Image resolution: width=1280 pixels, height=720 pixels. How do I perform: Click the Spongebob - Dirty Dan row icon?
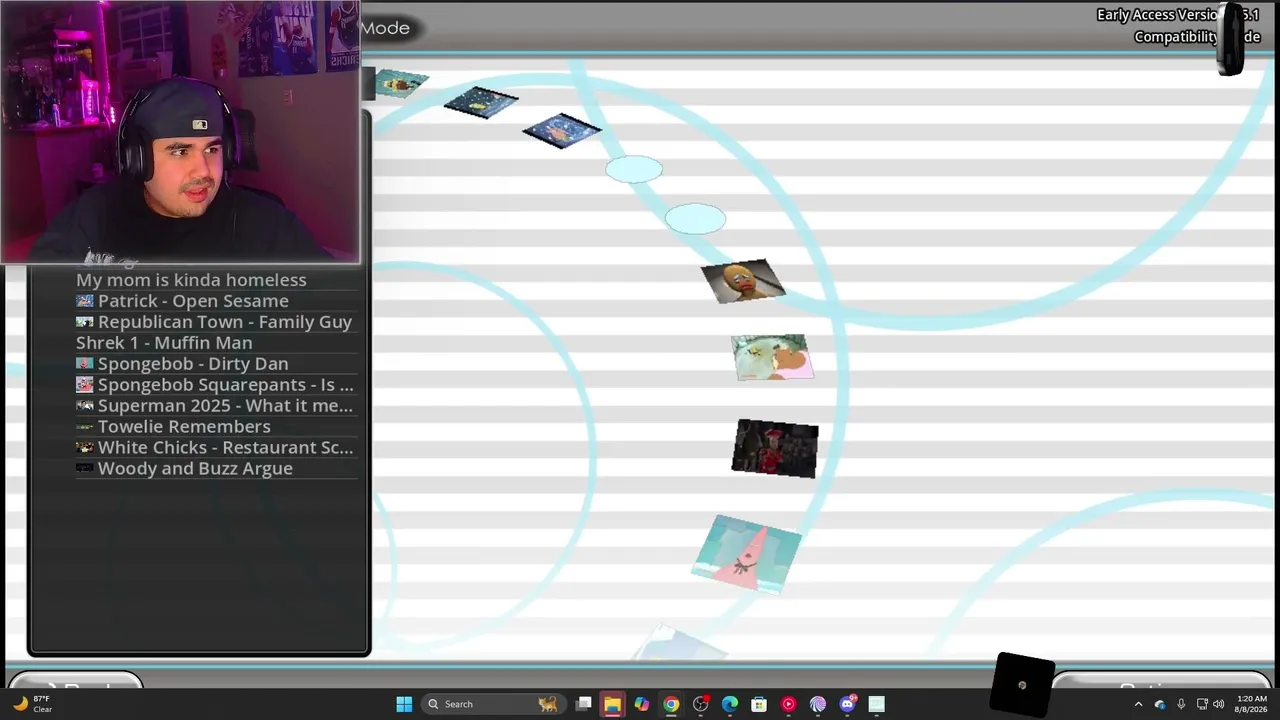point(85,364)
